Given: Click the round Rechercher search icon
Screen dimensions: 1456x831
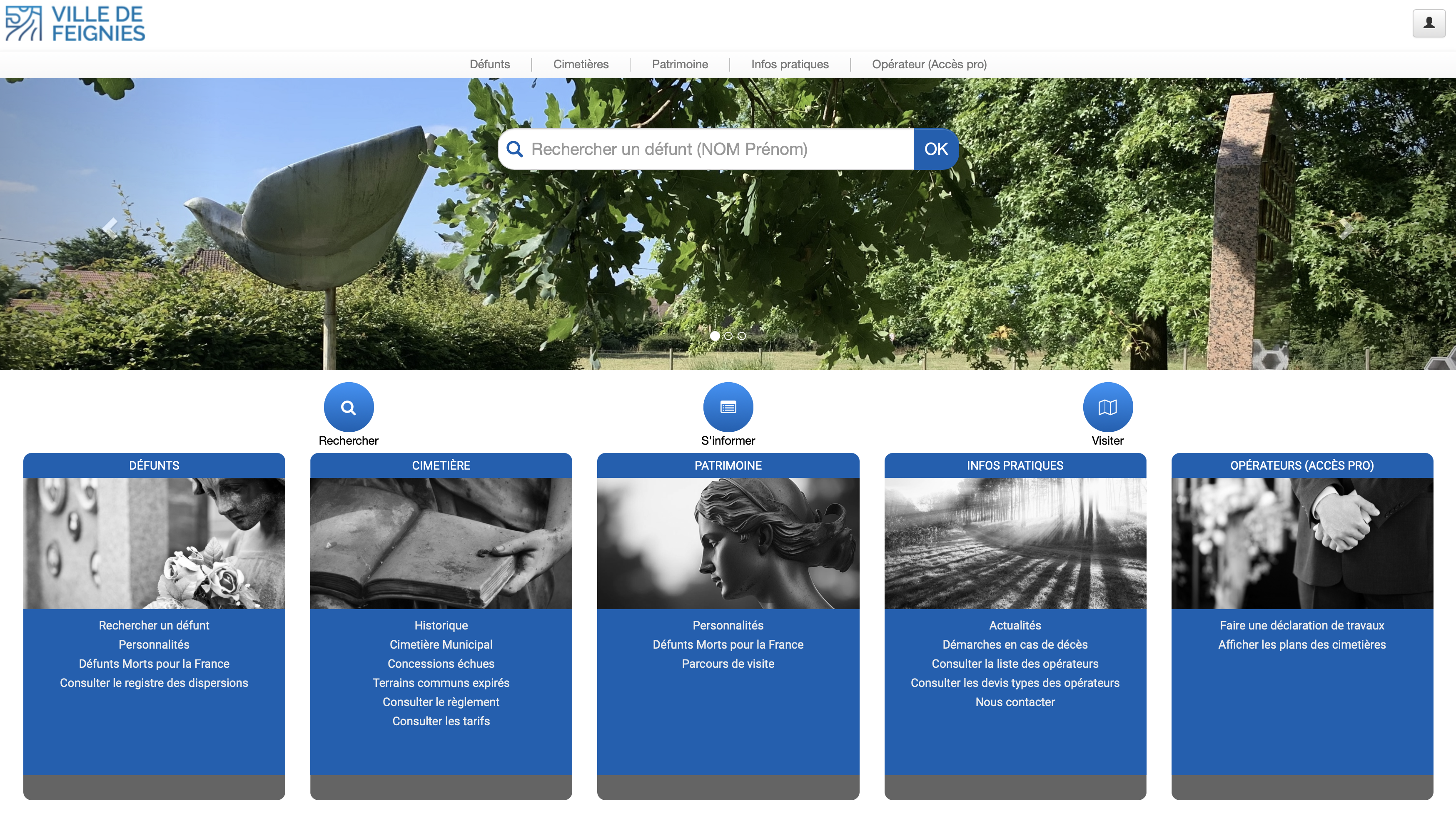Looking at the screenshot, I should tap(348, 407).
